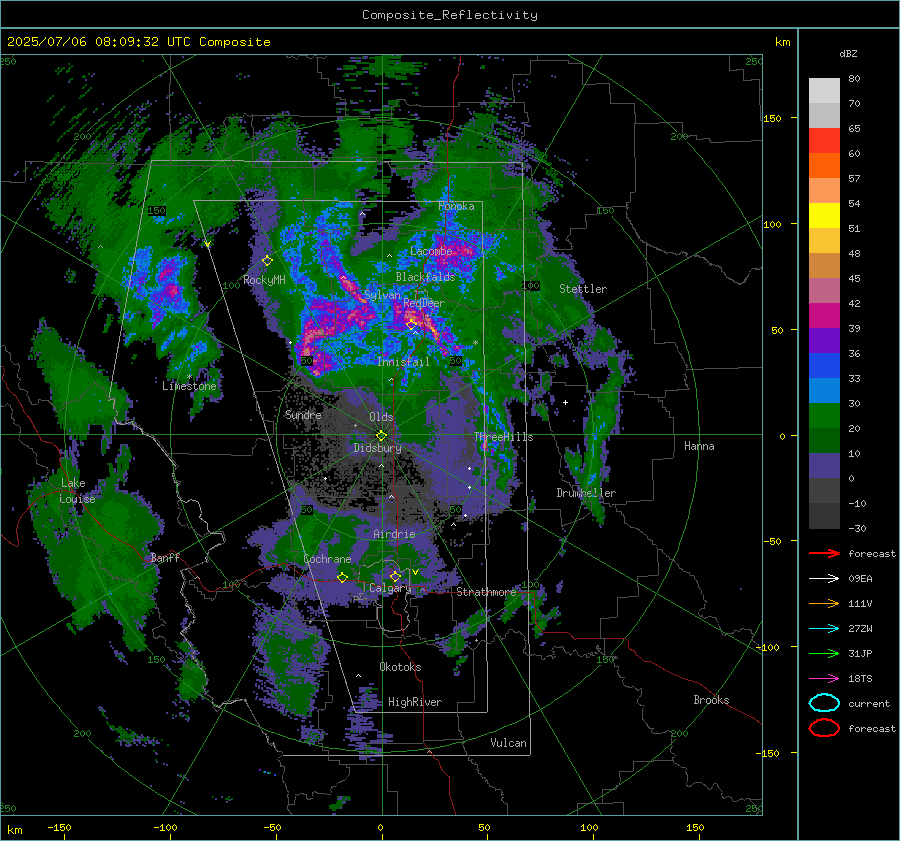Pick the slate 0-10 dBZ color swatch
The height and width of the screenshot is (841, 900).
click(824, 466)
